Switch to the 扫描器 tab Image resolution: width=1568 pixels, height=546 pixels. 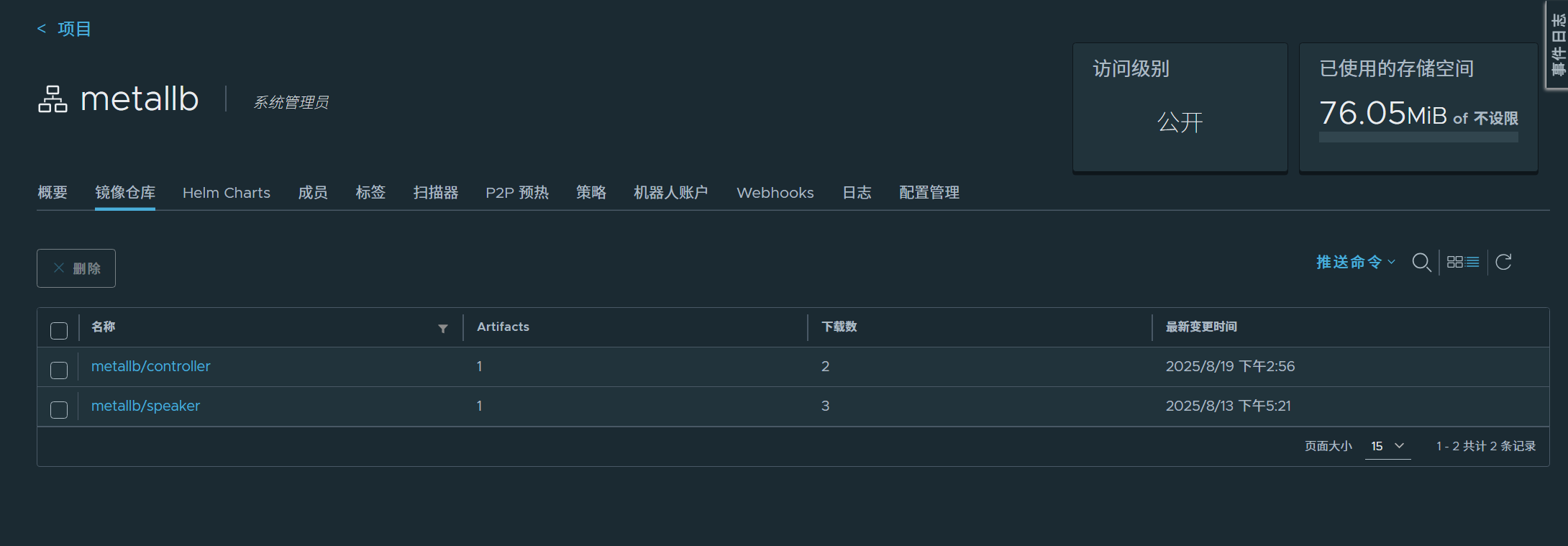[x=436, y=193]
